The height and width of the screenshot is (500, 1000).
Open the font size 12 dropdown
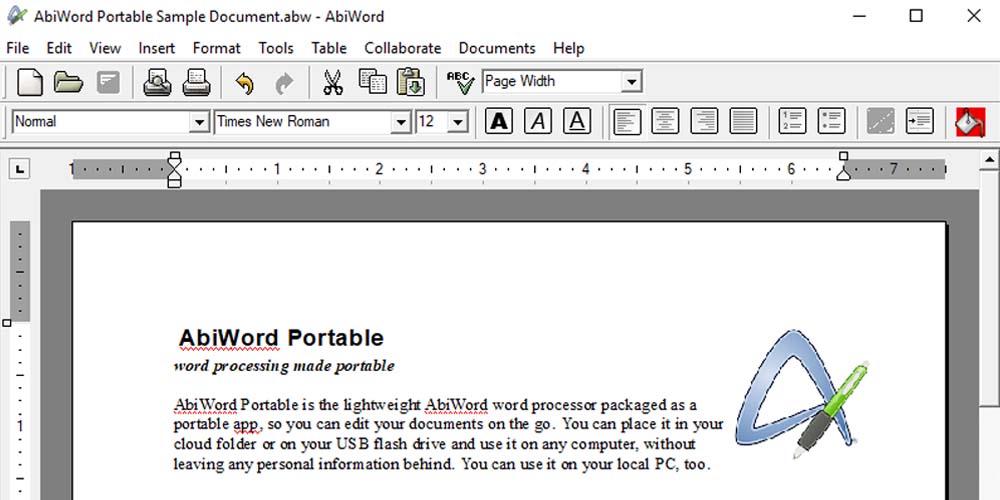coord(458,122)
